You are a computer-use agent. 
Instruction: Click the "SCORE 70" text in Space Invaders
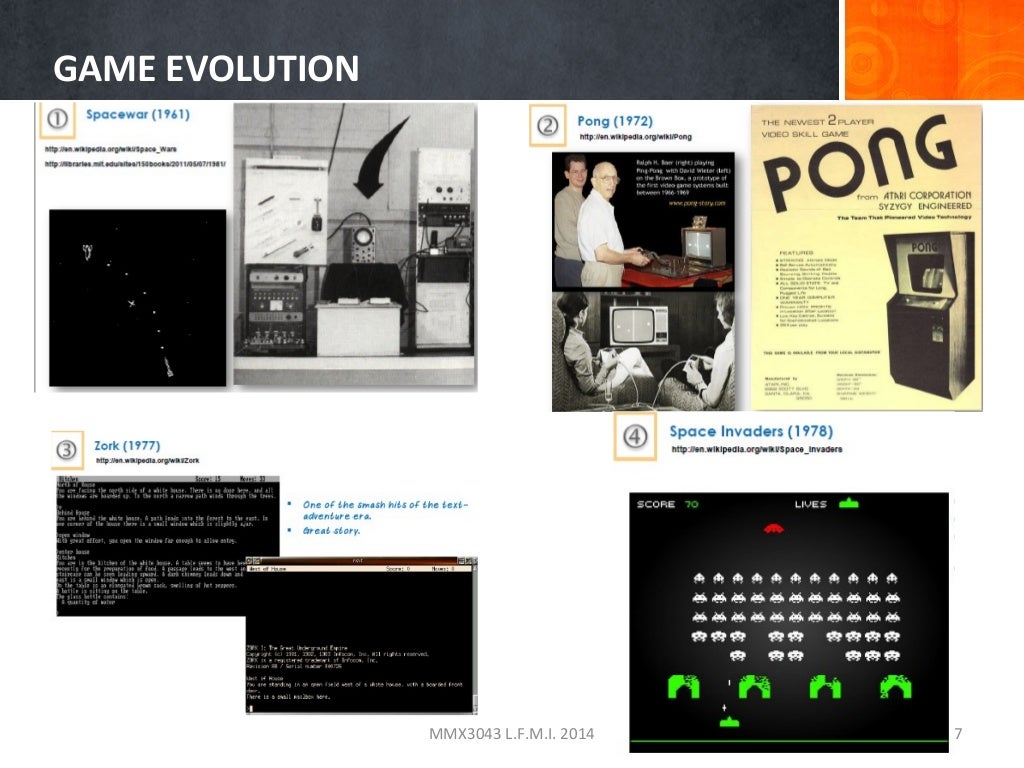[x=667, y=504]
